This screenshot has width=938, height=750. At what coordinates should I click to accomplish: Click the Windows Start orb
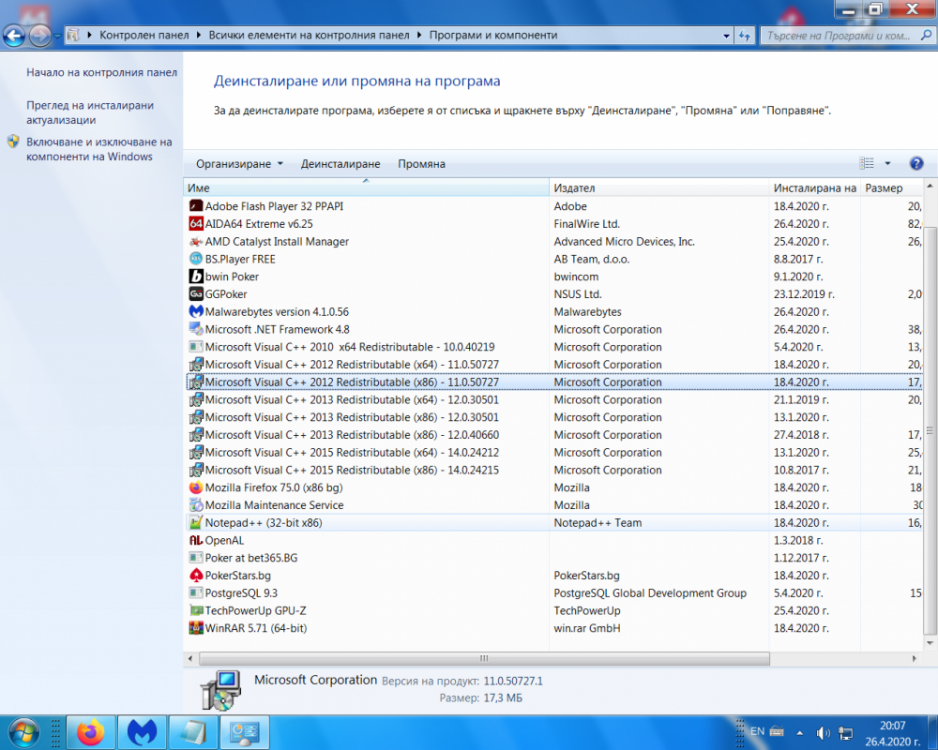pyautogui.click(x=24, y=732)
